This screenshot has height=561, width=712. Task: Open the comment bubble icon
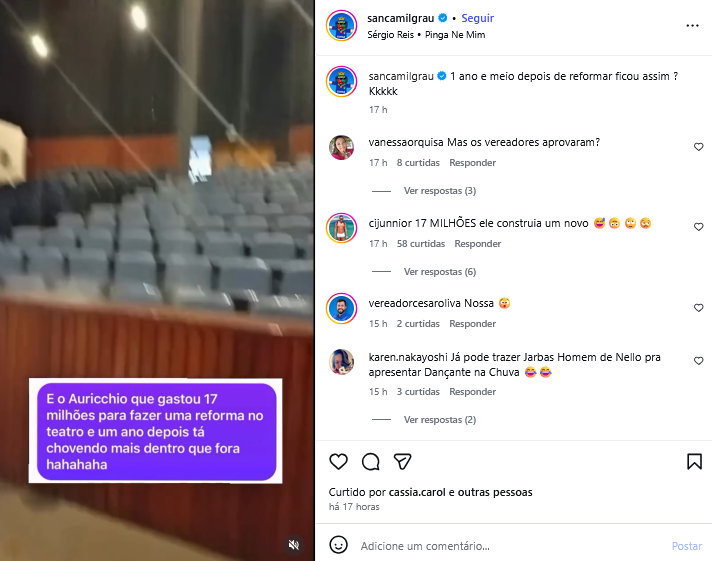point(371,462)
